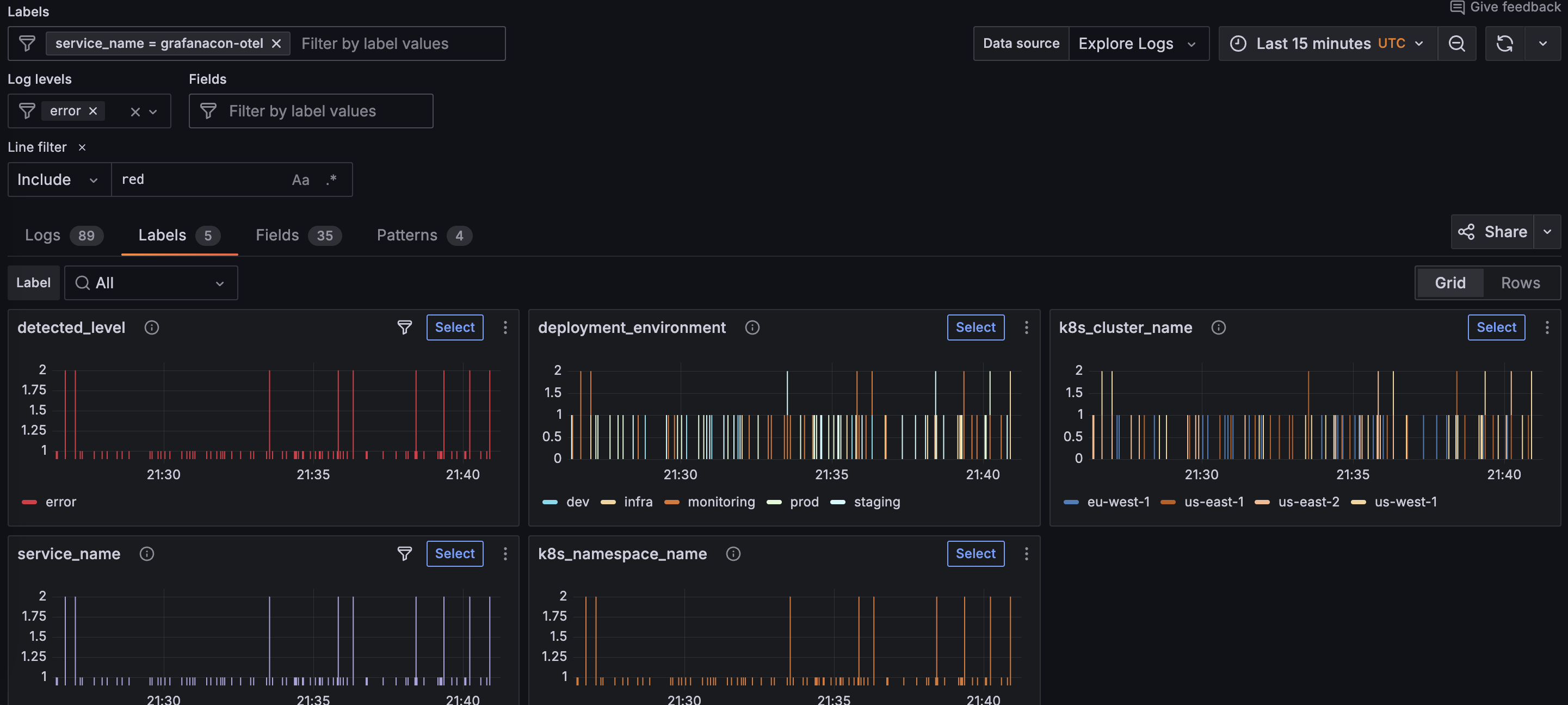This screenshot has width=1568, height=705.
Task: Toggle case sensitivity Aa in line filter
Action: point(300,180)
